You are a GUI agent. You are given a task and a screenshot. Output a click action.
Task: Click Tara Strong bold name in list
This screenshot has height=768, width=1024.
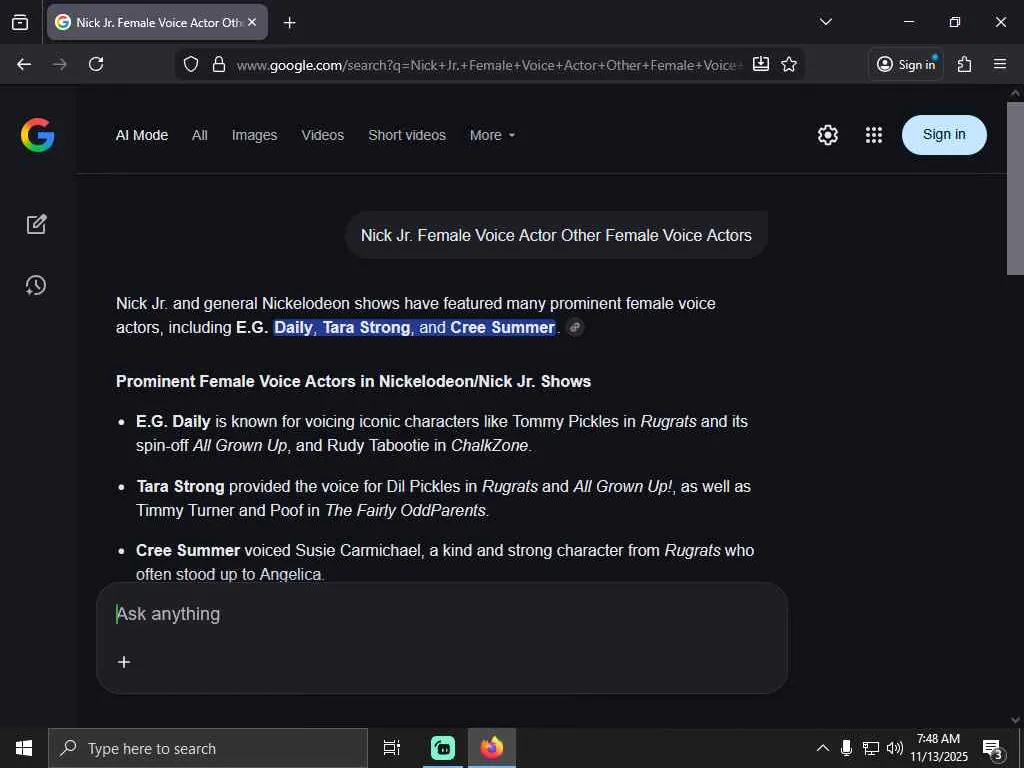pyautogui.click(x=180, y=487)
